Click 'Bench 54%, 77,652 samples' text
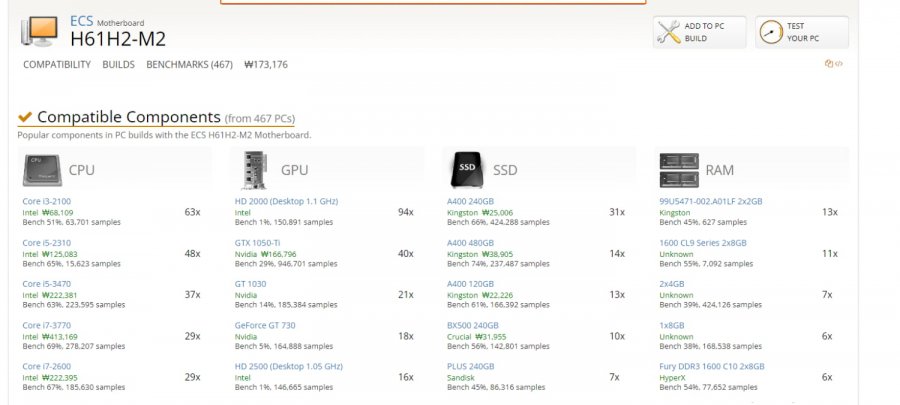Screen dimensions: 900x405 coord(708,388)
